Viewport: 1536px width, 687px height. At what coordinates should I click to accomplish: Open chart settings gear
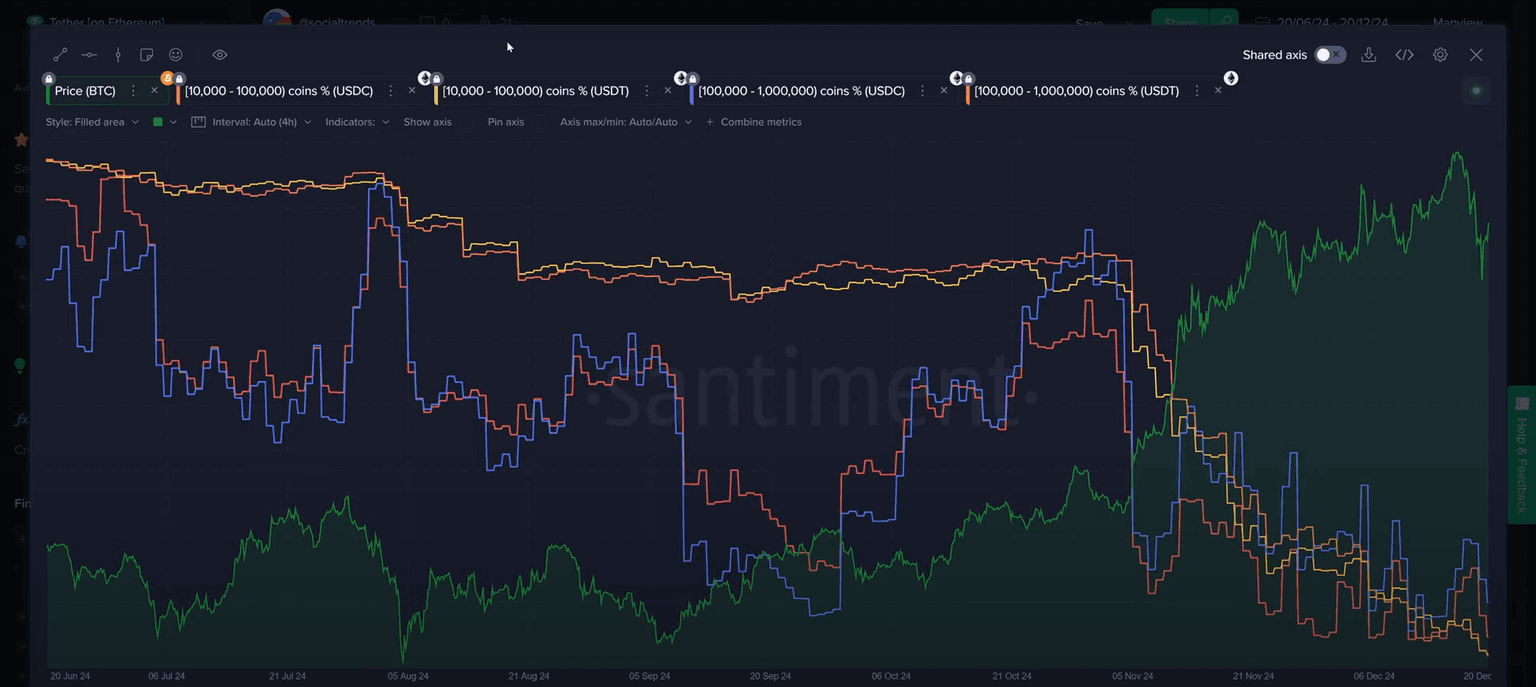(1440, 55)
